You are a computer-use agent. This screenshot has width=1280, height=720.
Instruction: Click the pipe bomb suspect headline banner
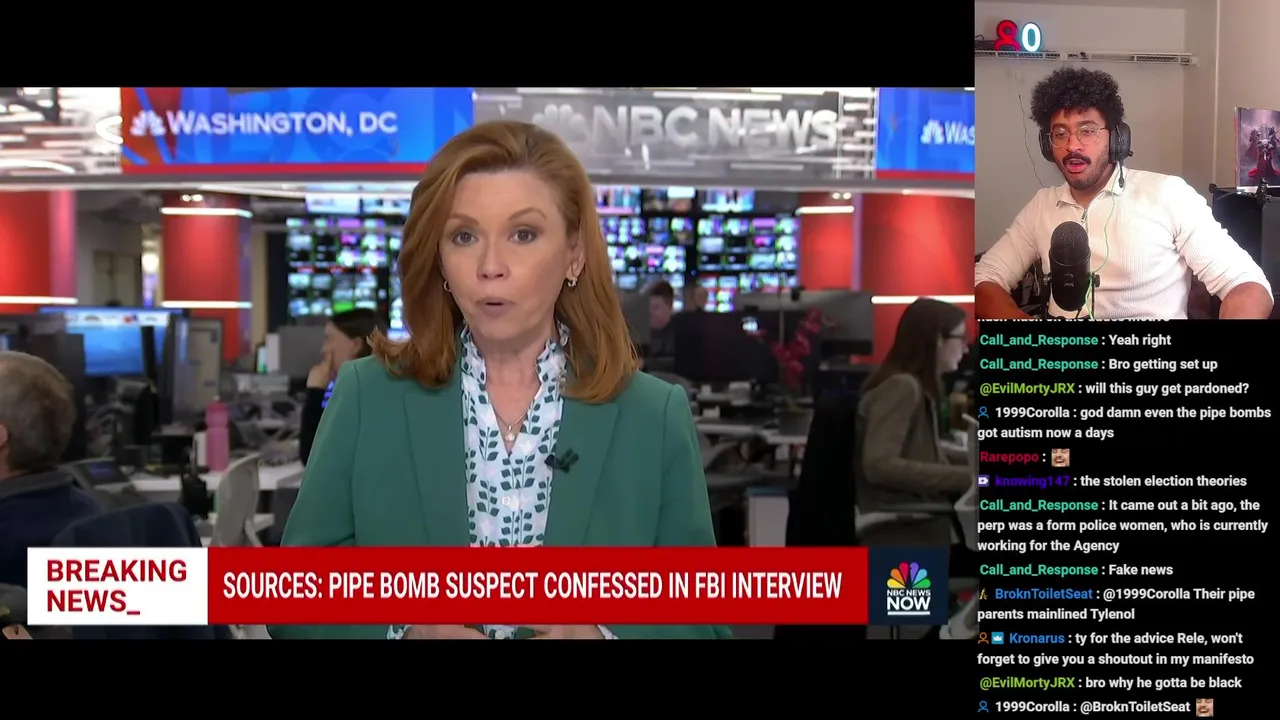click(538, 586)
